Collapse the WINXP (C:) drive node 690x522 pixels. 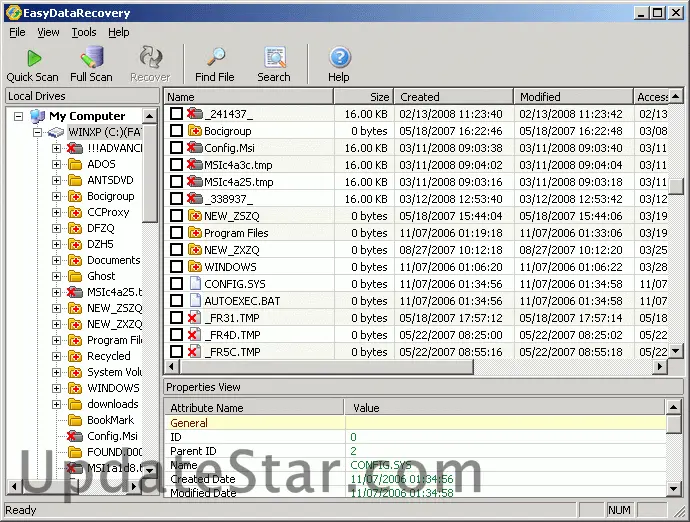point(38,132)
